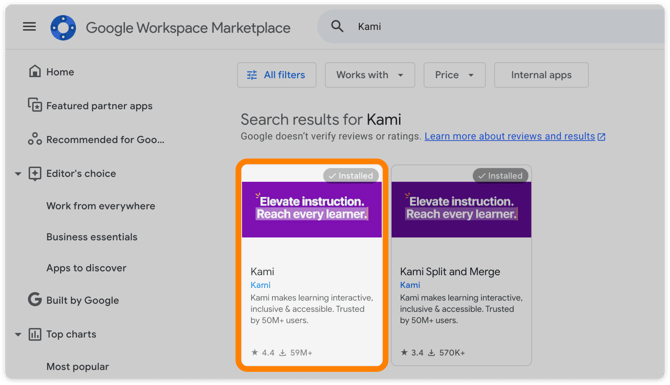Image resolution: width=670 pixels, height=385 pixels.
Task: Select Business essentials
Action: tap(92, 237)
